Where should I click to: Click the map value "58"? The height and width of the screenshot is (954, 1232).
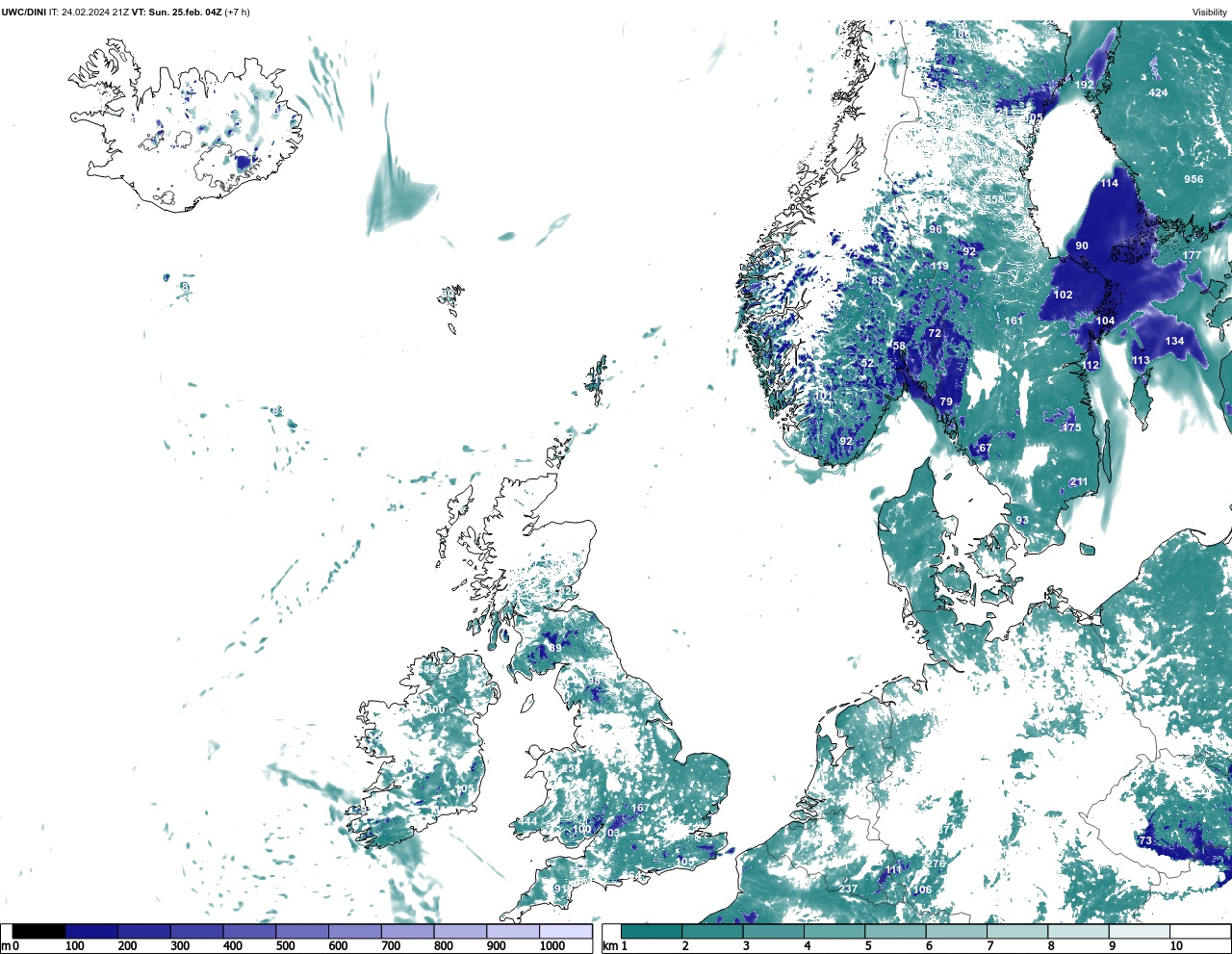coord(899,346)
